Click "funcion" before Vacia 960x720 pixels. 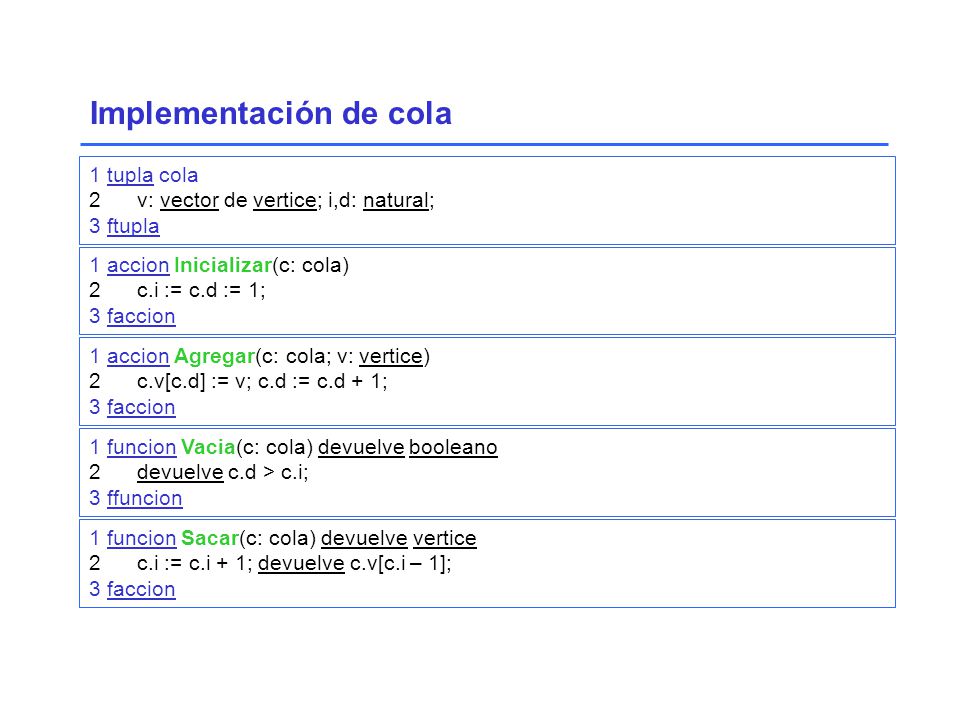(x=141, y=447)
